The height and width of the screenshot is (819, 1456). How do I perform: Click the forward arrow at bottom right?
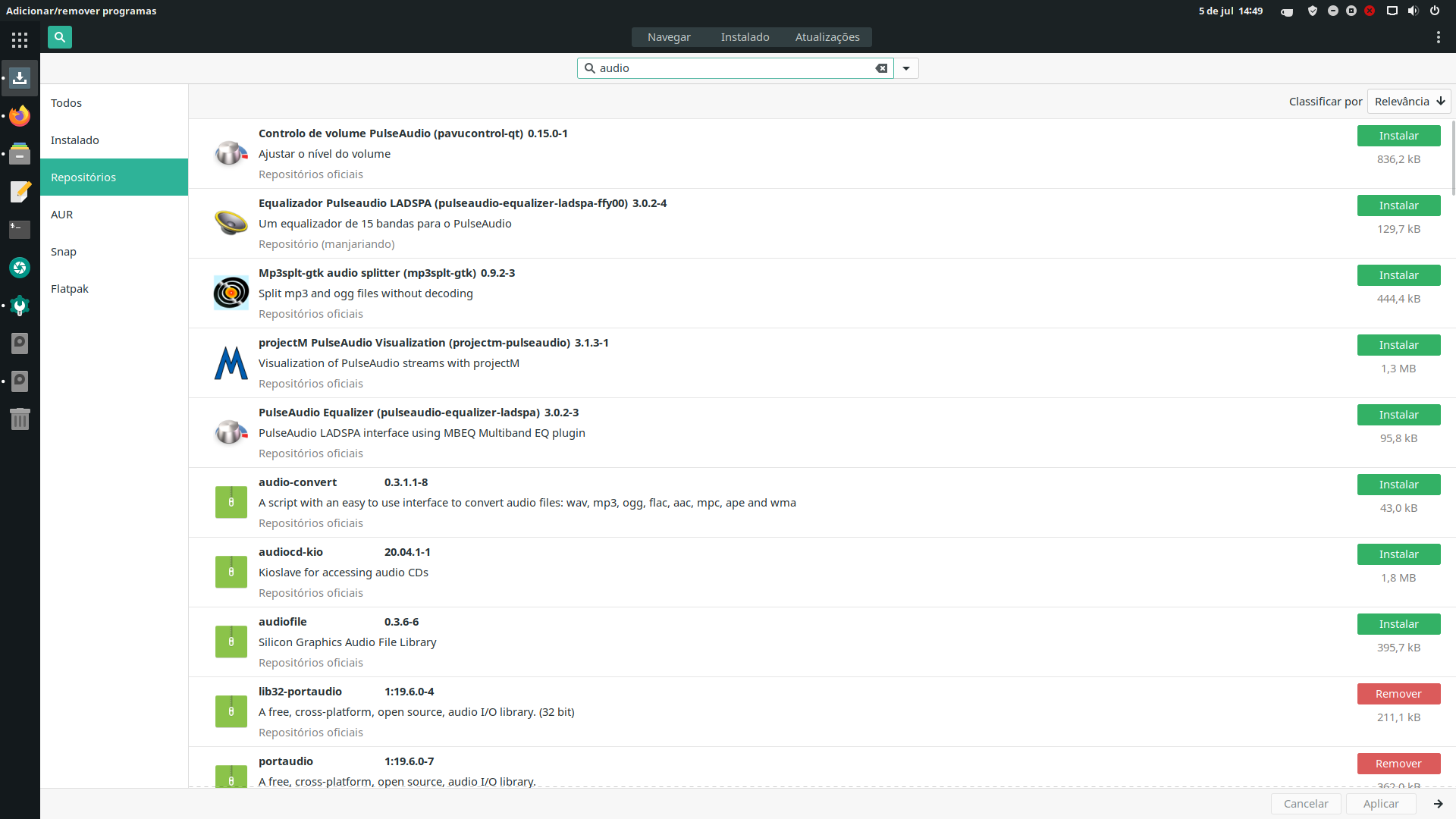click(x=1438, y=804)
